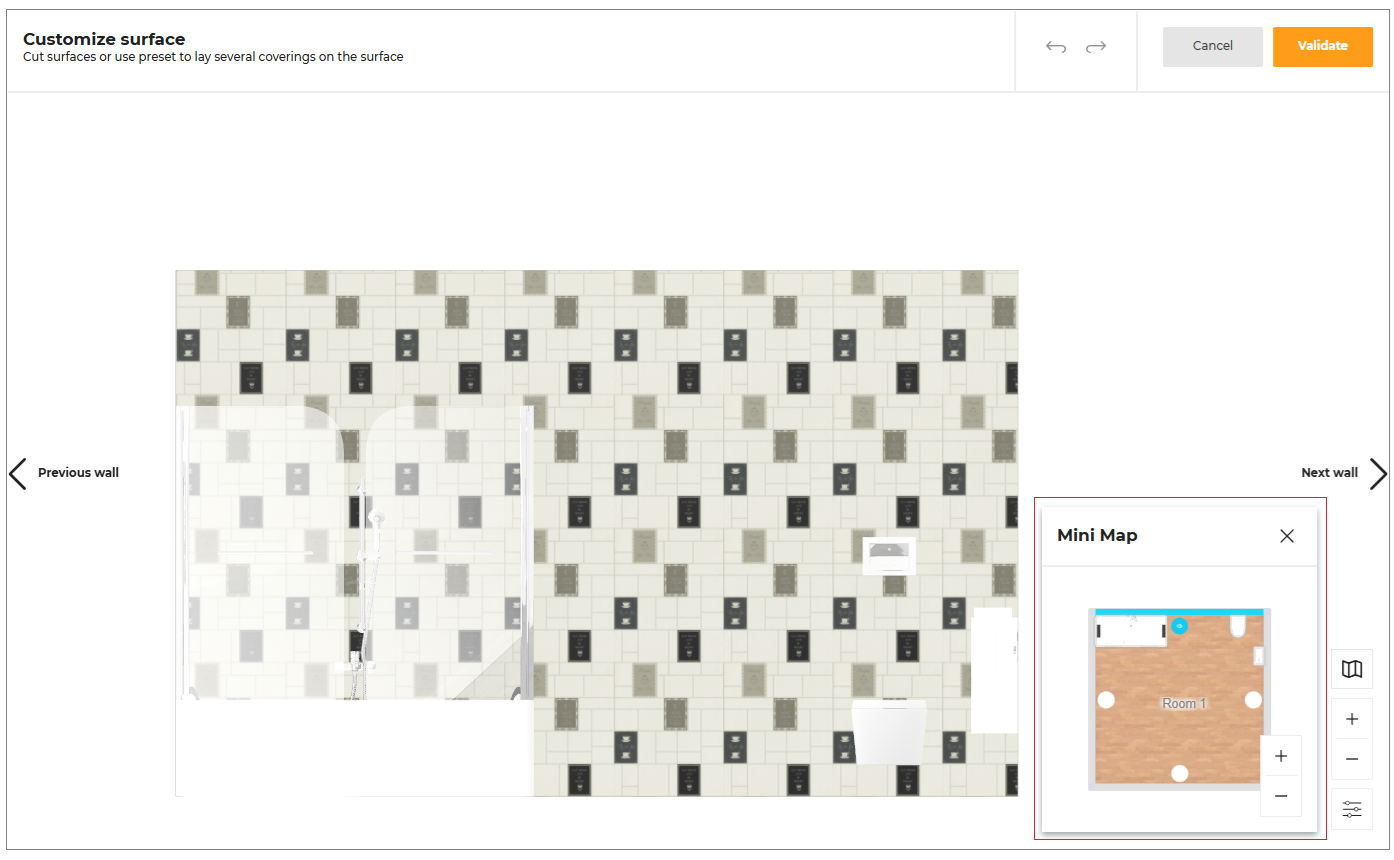Screen dimensions: 1394x860
Task: Click the redo arrow icon
Action: (x=1096, y=47)
